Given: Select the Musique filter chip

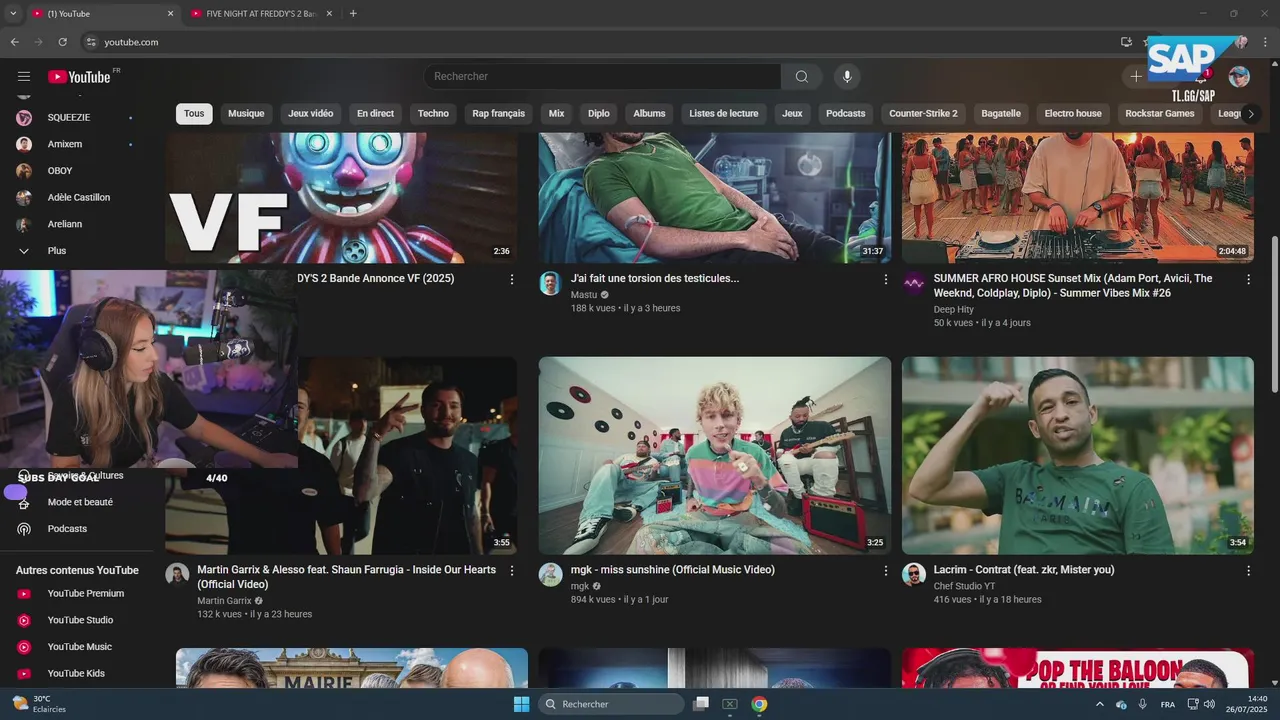Looking at the screenshot, I should click(246, 114).
